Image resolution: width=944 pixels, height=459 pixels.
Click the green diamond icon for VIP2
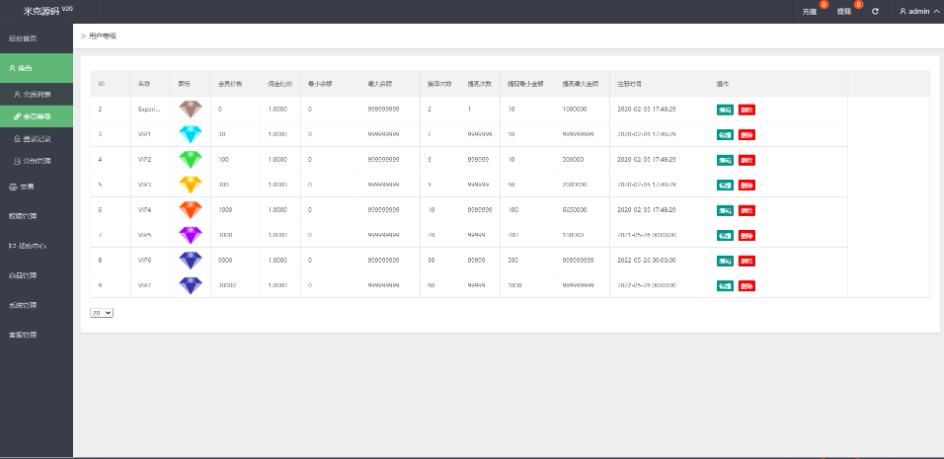tap(191, 160)
